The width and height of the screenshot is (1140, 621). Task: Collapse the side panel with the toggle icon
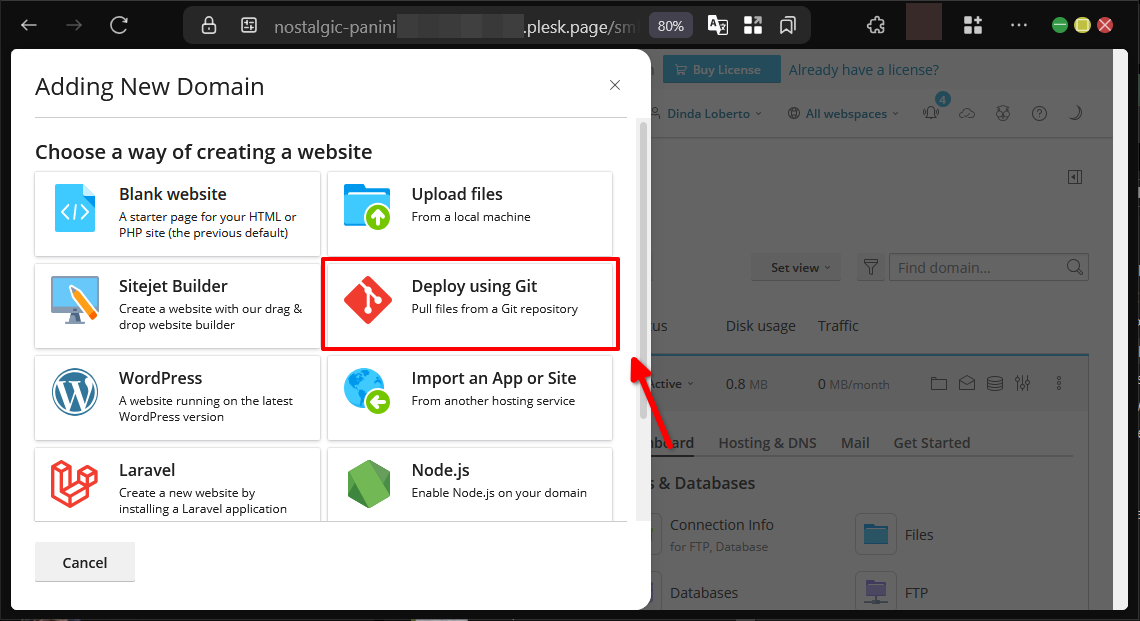(x=1075, y=177)
